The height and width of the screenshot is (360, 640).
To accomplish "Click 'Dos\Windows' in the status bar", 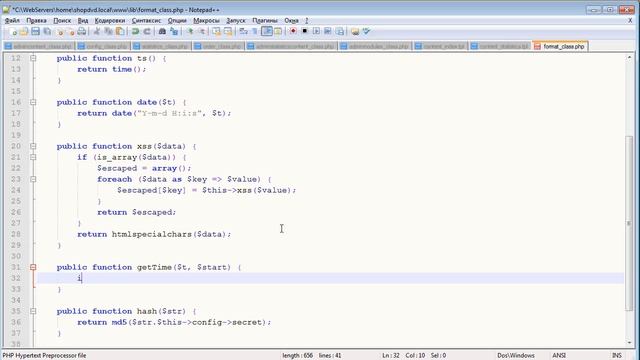I will (x=516, y=356).
